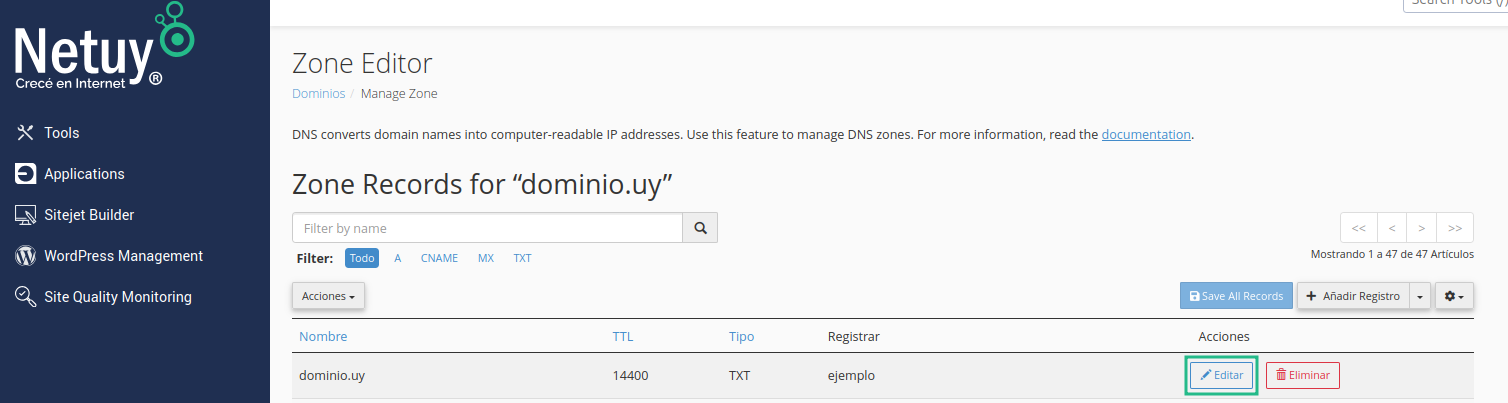This screenshot has height=403, width=1508.
Task: Open Sitejet Builder in the sidebar
Action: pos(88,215)
